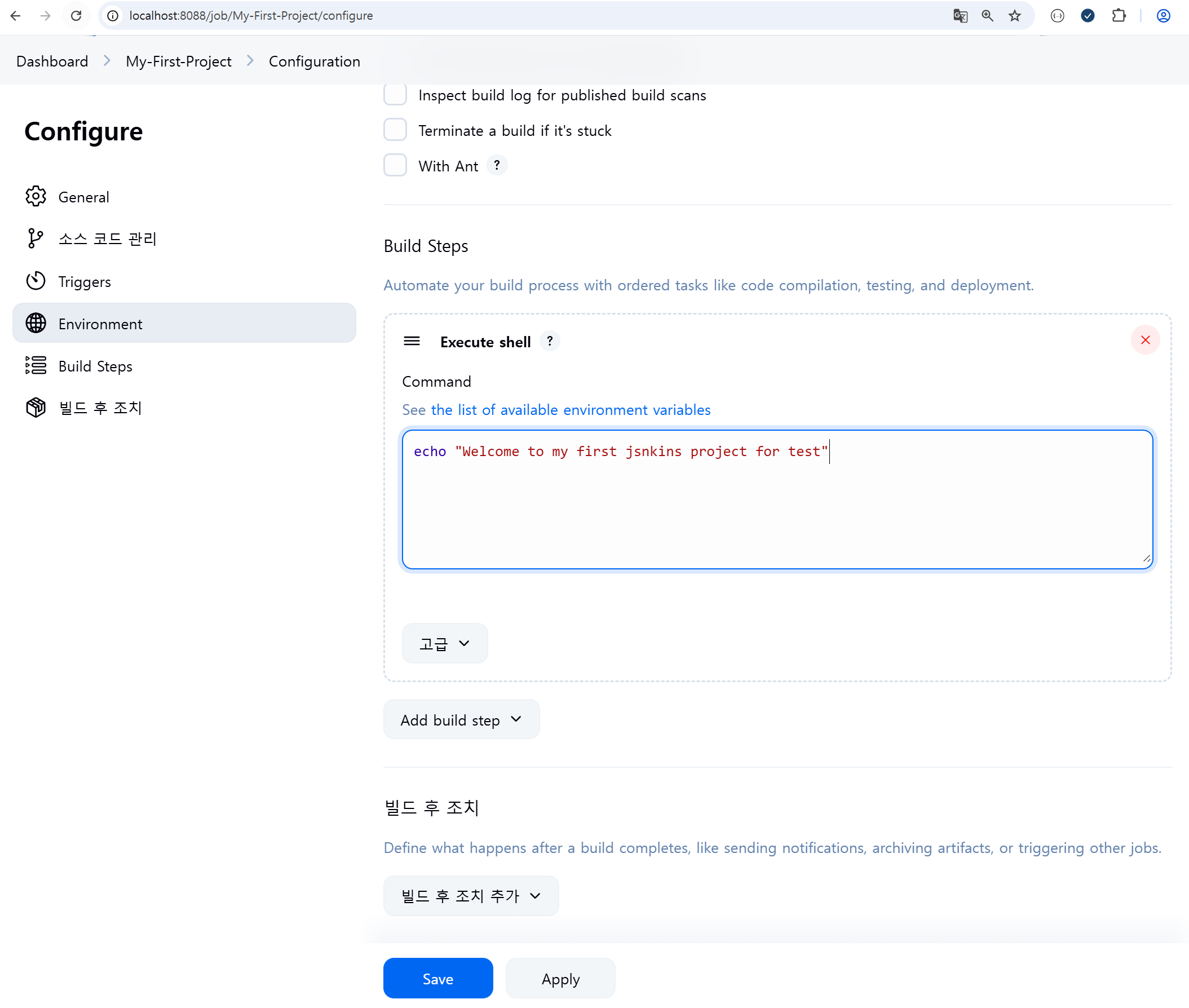Image resolution: width=1189 pixels, height=1008 pixels.
Task: Open list of available environment variables link
Action: pos(570,410)
